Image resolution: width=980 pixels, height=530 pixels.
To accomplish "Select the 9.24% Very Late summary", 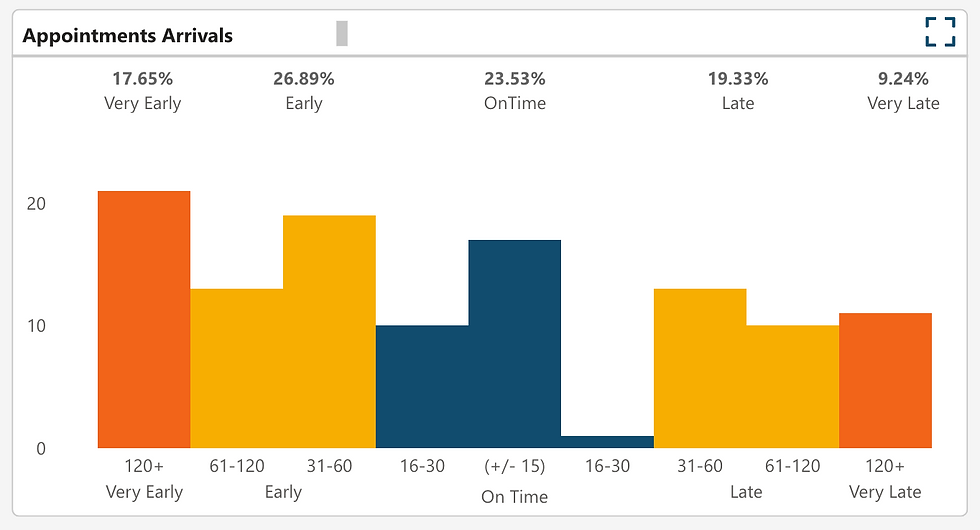I will pos(903,90).
